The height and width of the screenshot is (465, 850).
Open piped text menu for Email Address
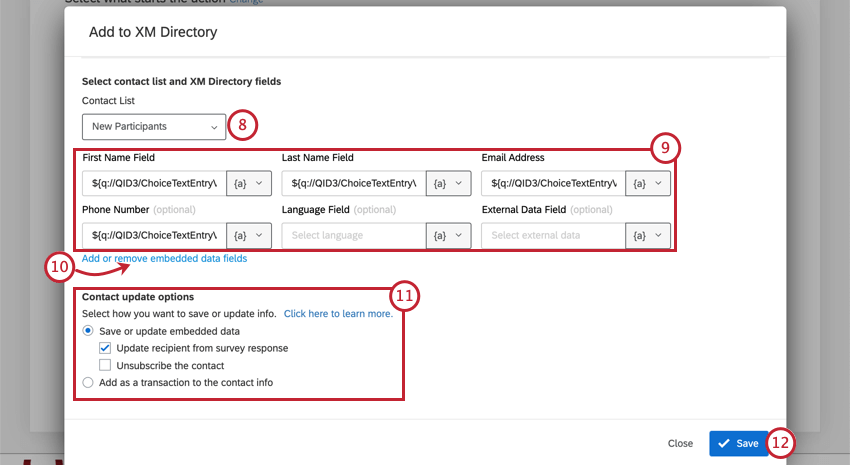(648, 183)
